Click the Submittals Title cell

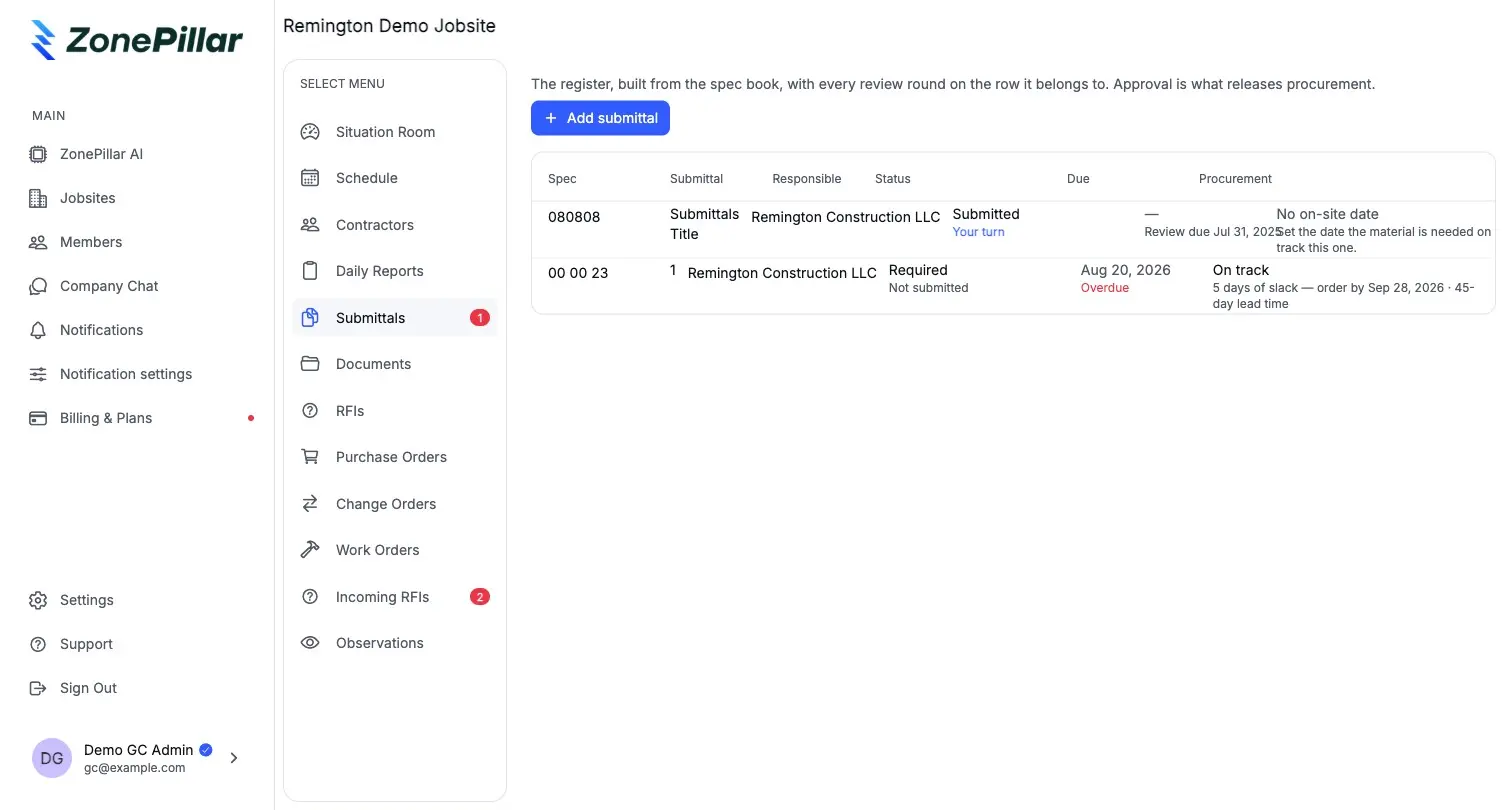(705, 224)
